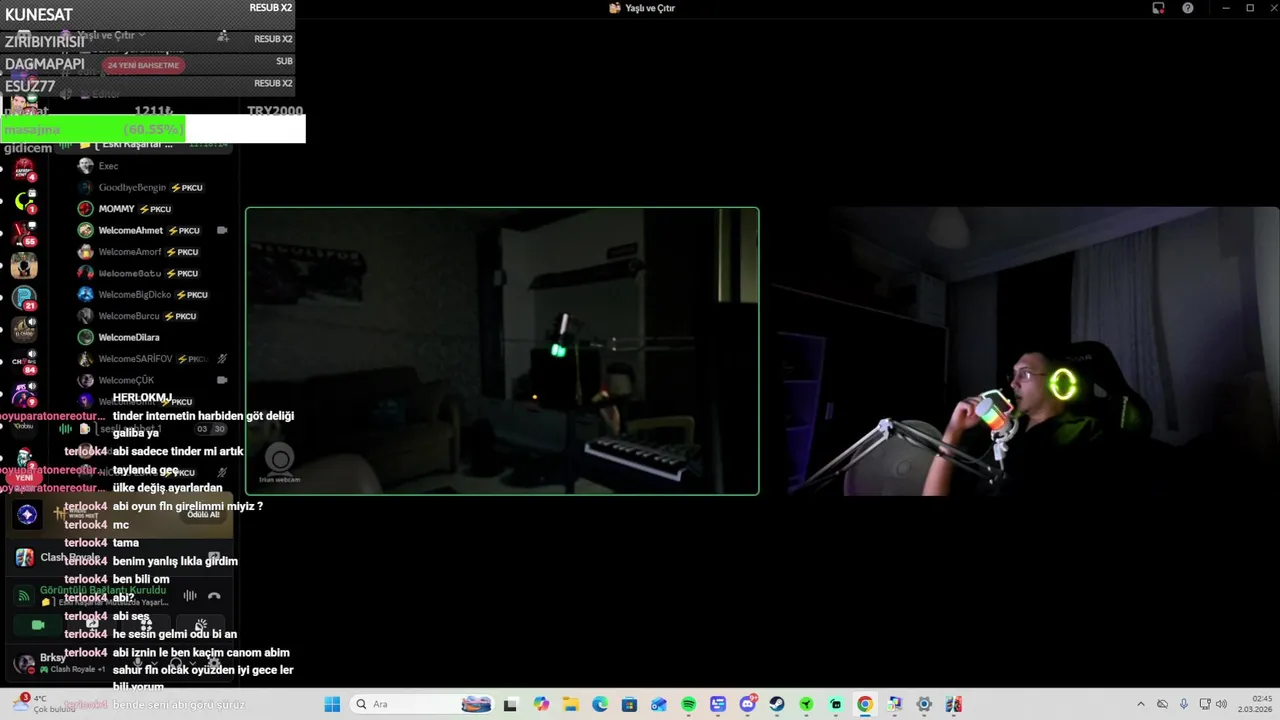
Task: Click the 24 YENİ BAHSETME mentions pill
Action: [143, 65]
